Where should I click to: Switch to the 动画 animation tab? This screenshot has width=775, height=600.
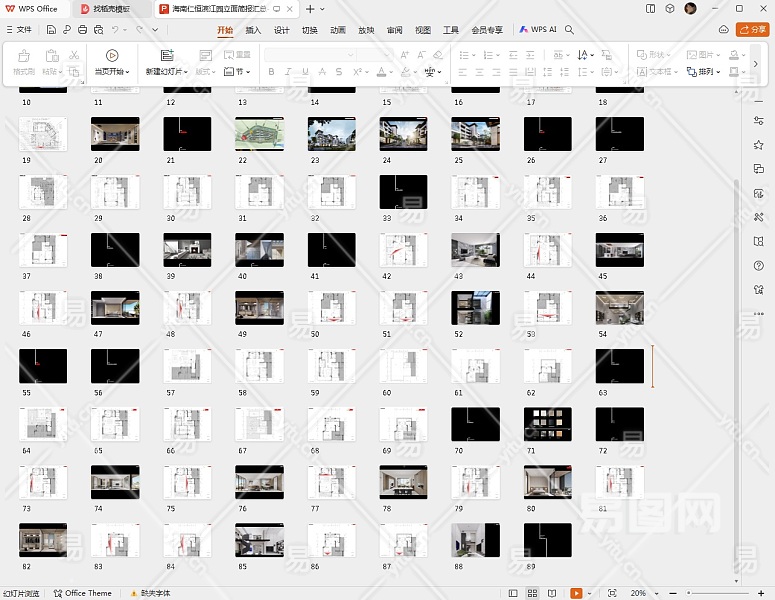tap(338, 30)
